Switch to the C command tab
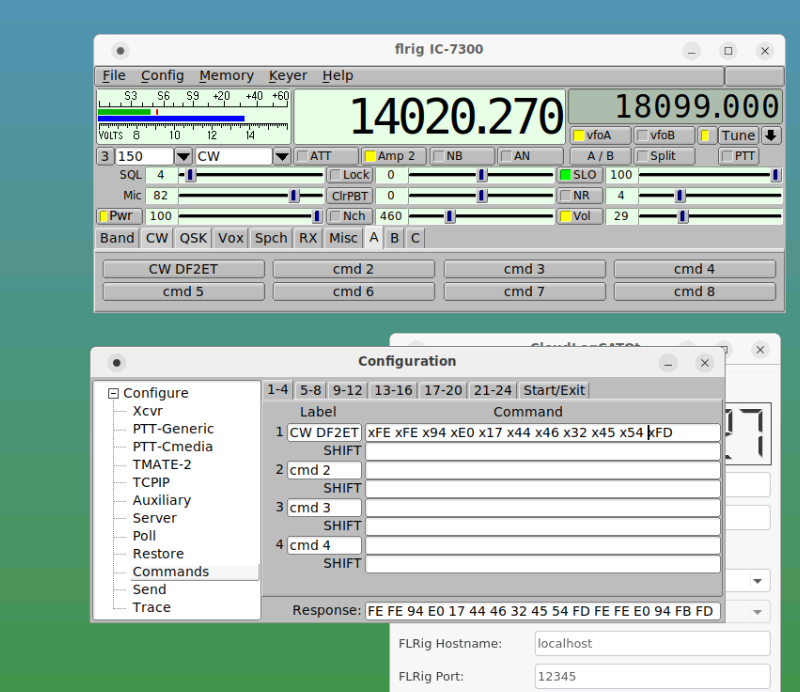 (x=415, y=238)
